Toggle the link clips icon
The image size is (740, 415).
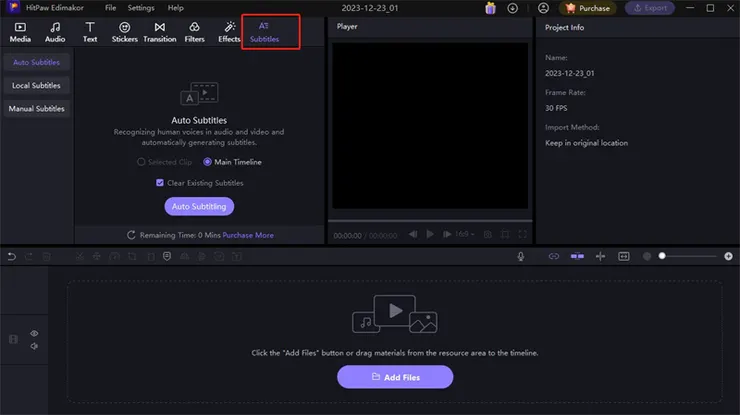click(x=554, y=256)
